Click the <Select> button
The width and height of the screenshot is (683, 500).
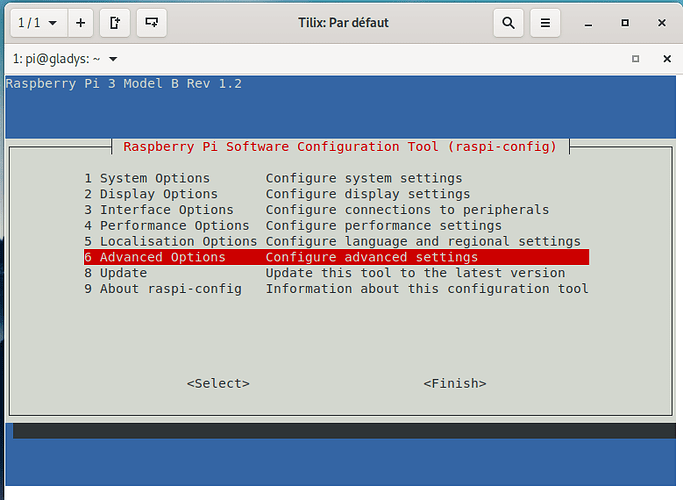tap(218, 383)
